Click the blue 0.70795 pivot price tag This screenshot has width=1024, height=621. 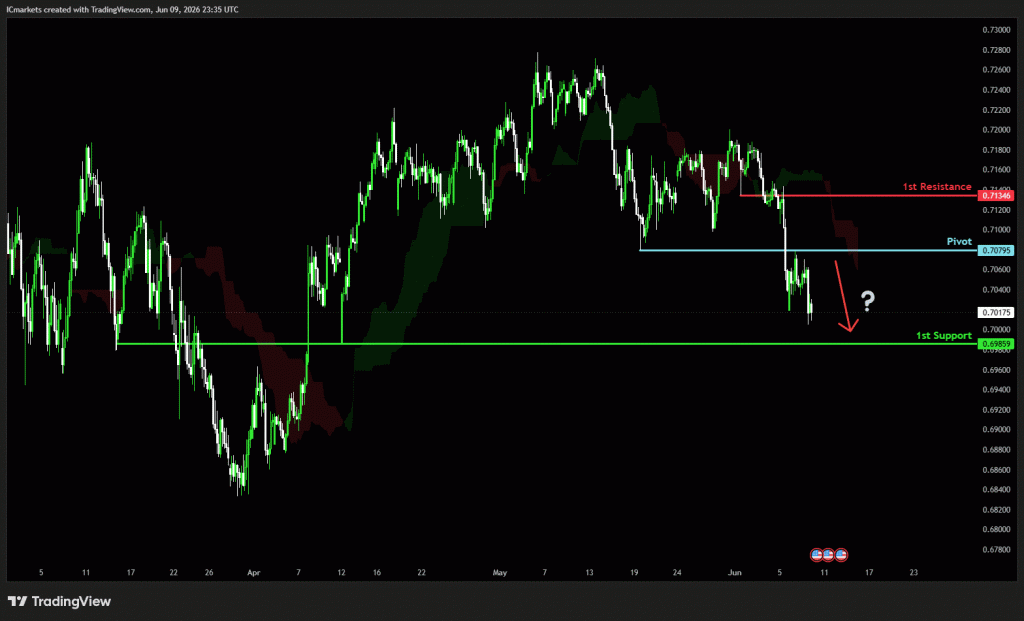pyautogui.click(x=995, y=250)
